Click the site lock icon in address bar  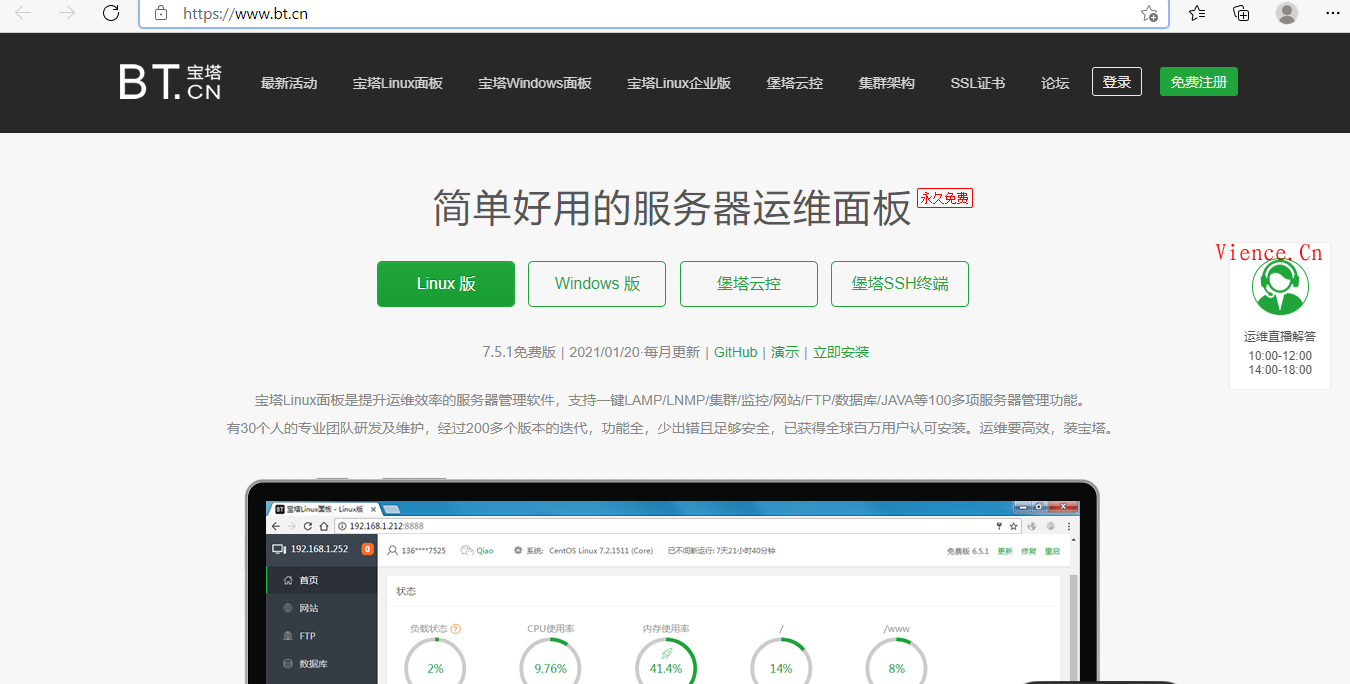click(160, 14)
